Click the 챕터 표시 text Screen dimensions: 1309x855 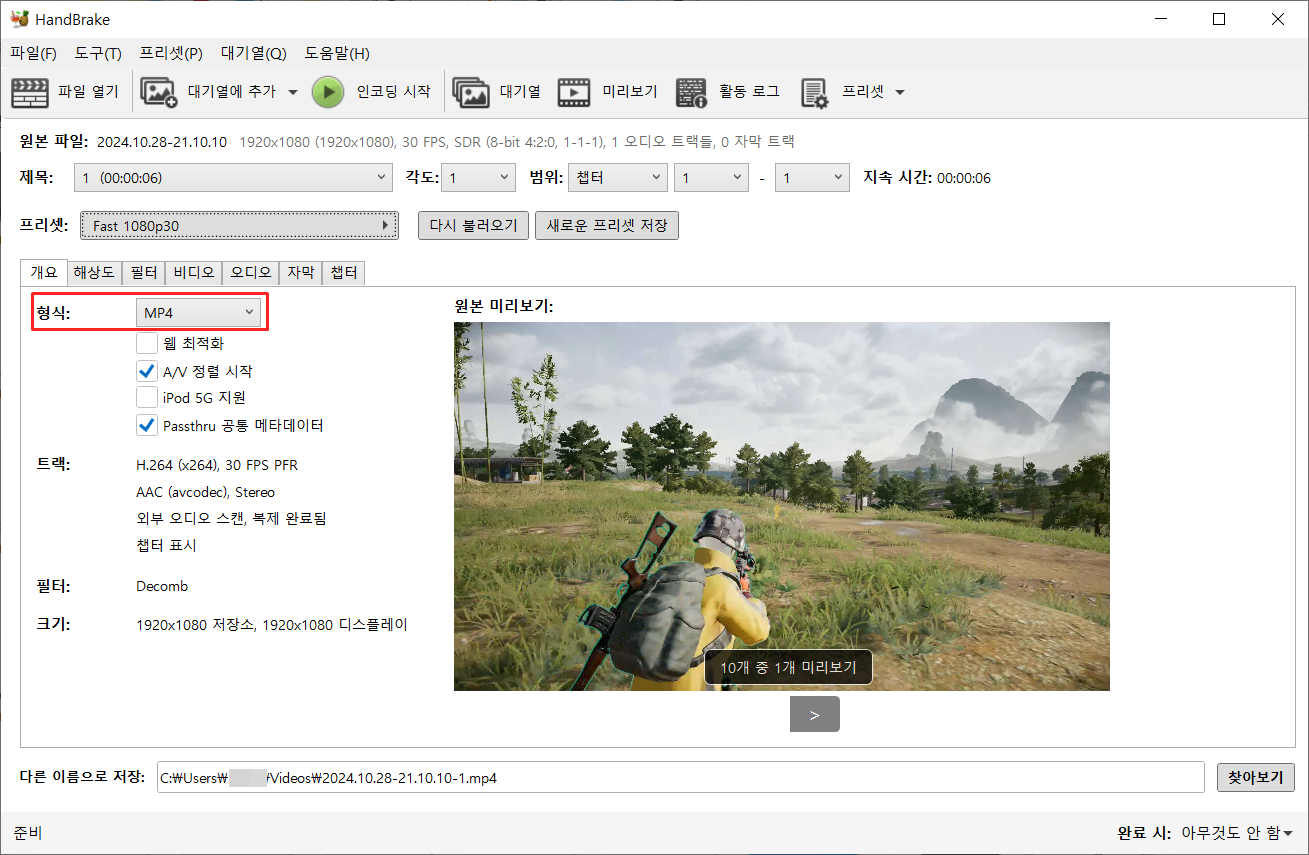pos(166,545)
